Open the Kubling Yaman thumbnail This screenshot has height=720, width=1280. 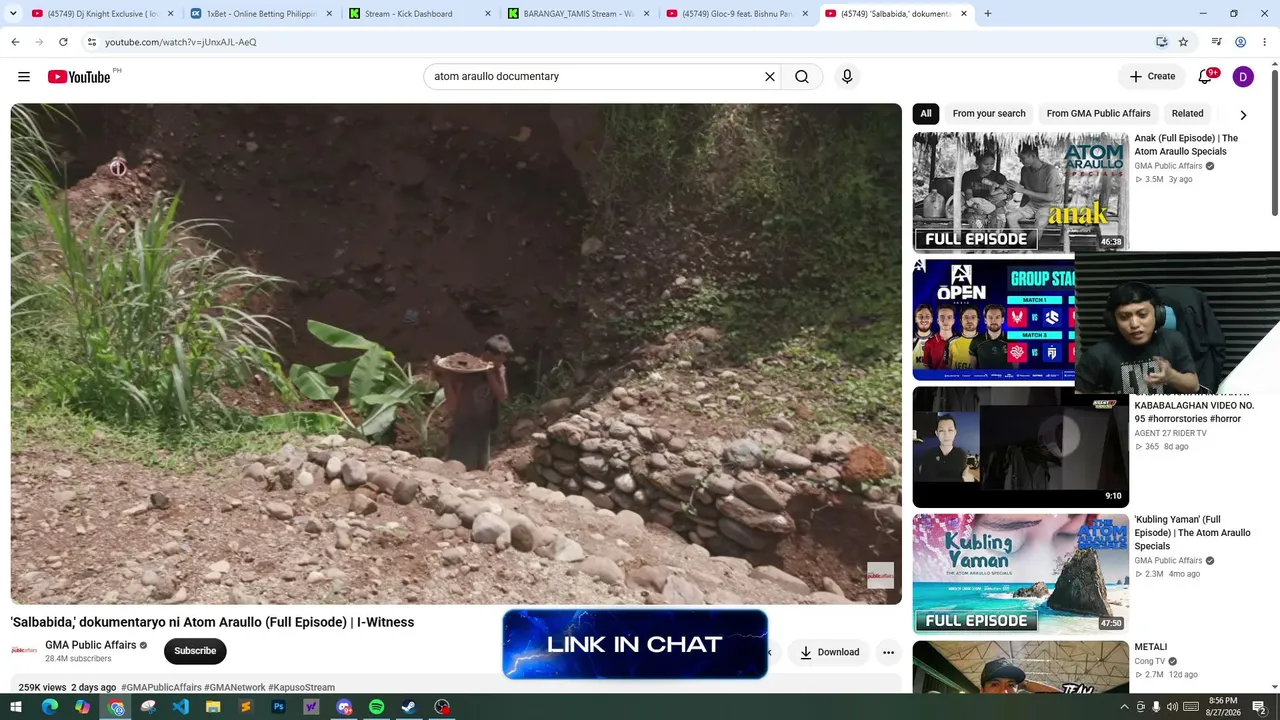pyautogui.click(x=1020, y=574)
